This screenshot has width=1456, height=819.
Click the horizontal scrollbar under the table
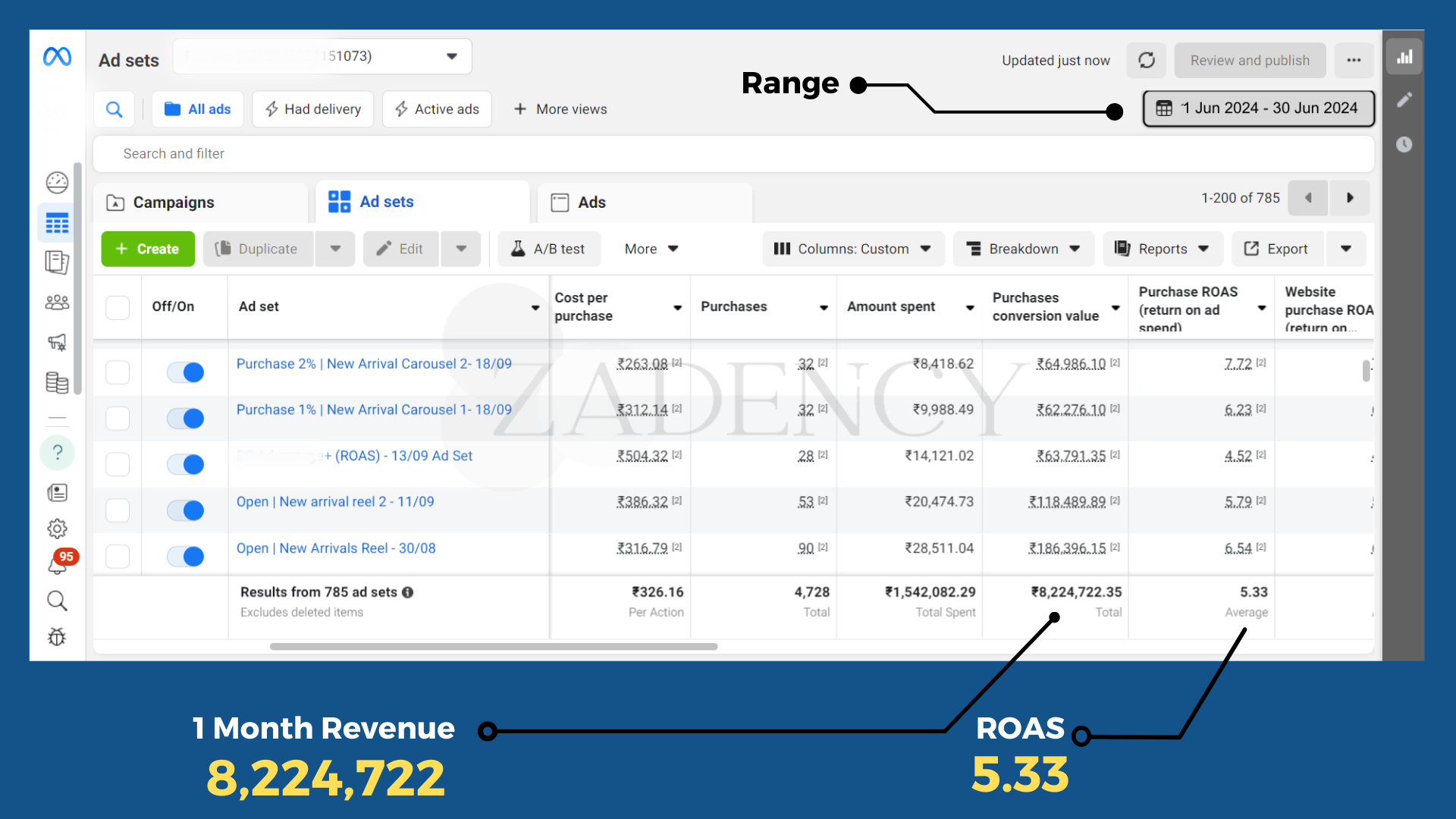point(494,647)
